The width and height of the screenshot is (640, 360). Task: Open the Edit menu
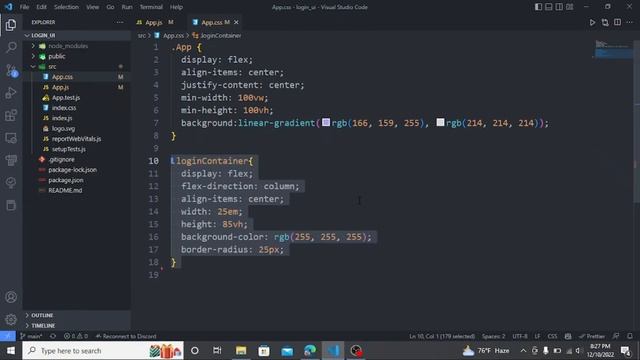41,7
